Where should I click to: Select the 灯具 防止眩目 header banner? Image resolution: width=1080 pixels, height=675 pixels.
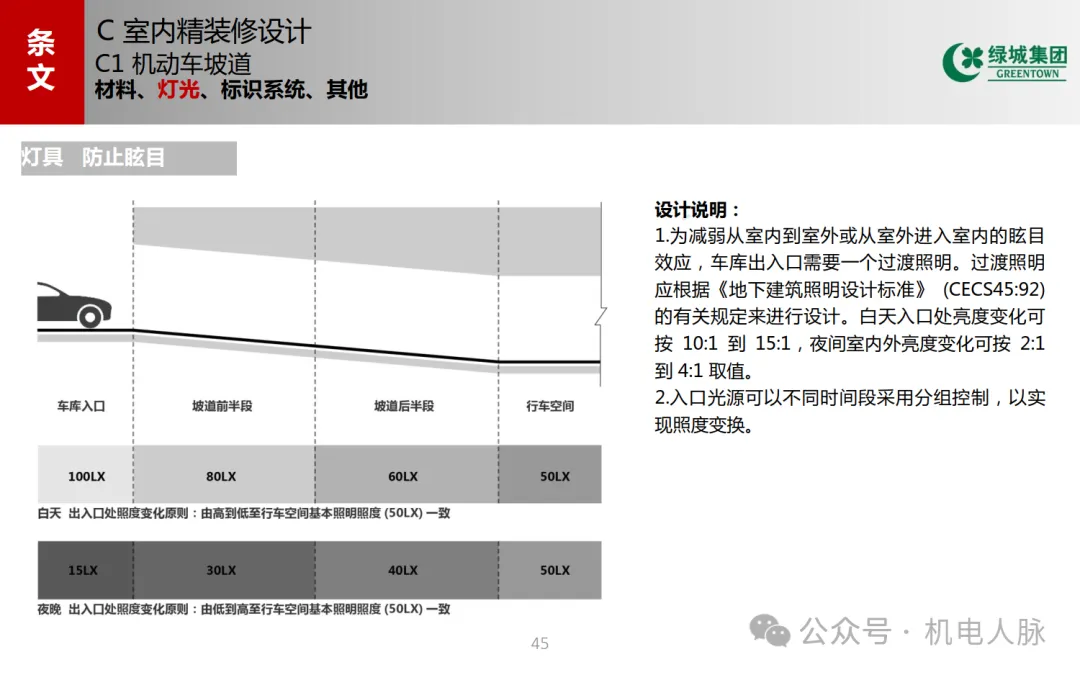coord(126,158)
